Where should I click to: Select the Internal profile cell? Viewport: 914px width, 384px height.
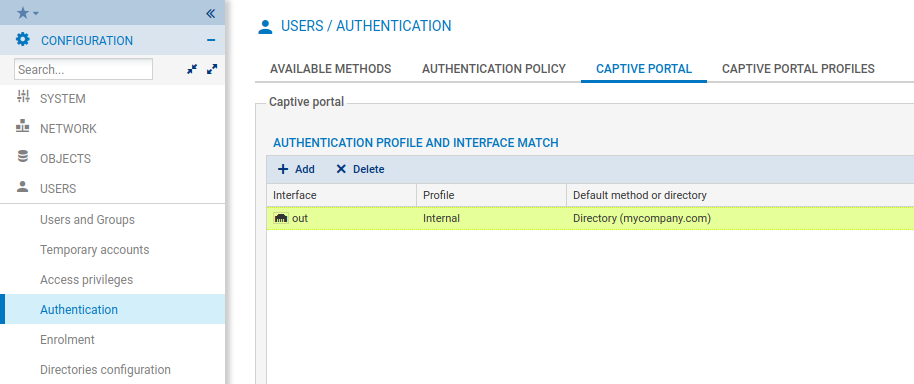tap(491, 219)
